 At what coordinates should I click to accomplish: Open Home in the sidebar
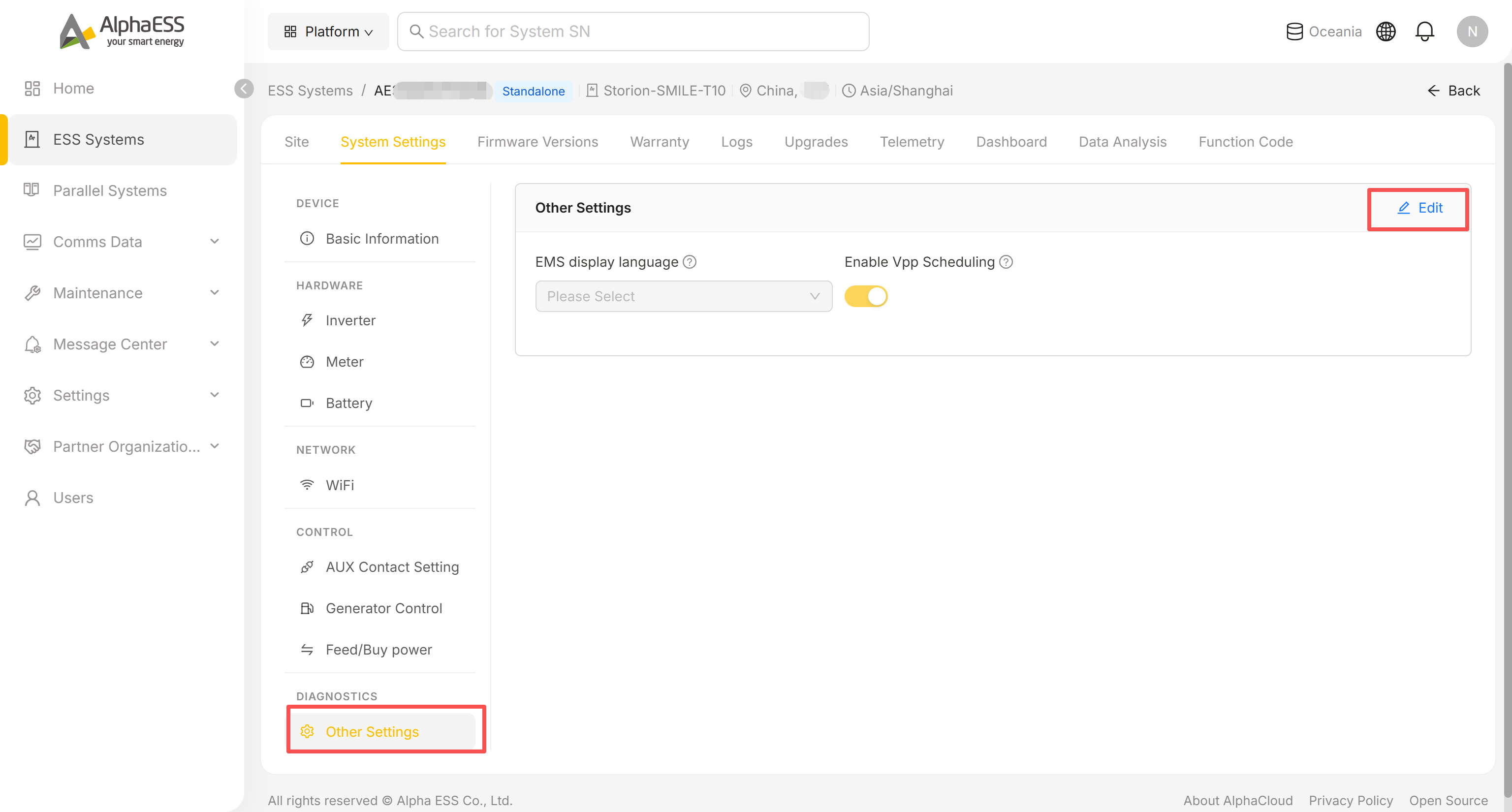[123, 89]
